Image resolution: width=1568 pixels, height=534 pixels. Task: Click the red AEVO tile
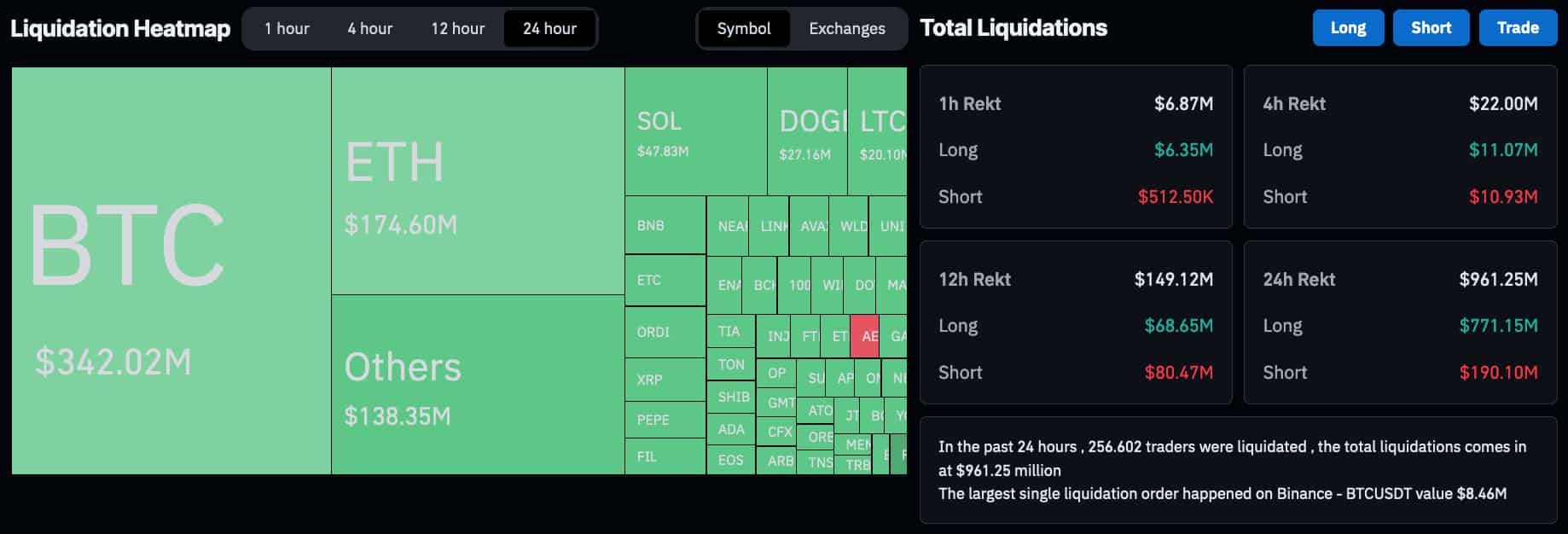coord(865,336)
